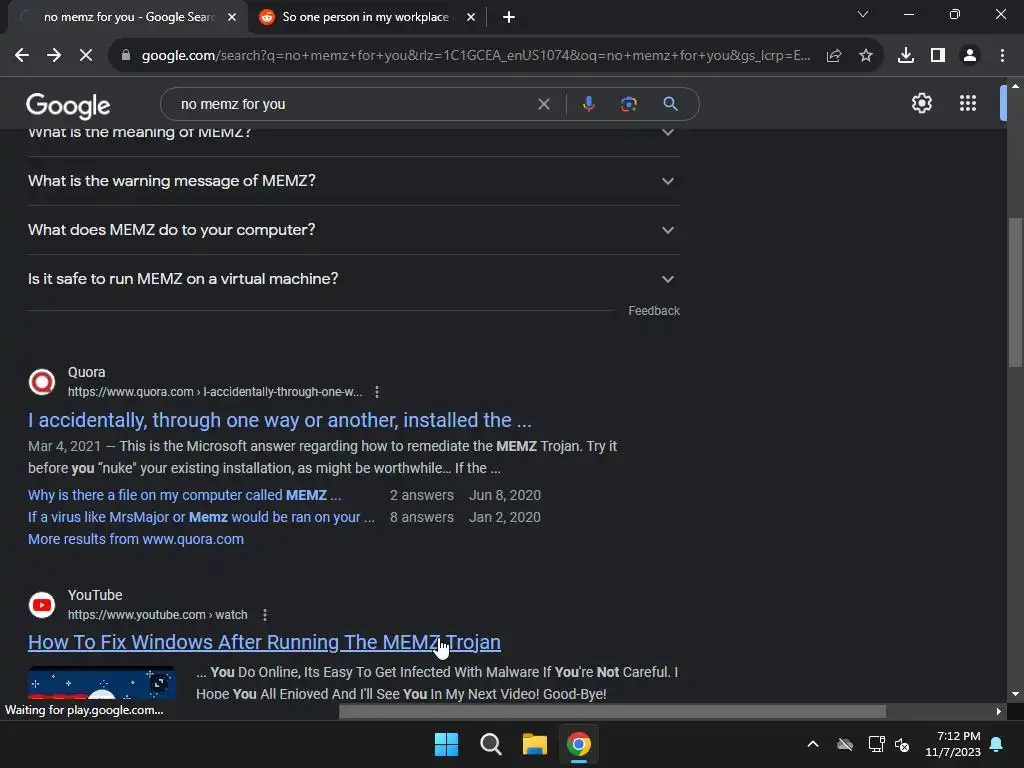Bookmark this page with the star
The width and height of the screenshot is (1024, 768).
click(866, 56)
